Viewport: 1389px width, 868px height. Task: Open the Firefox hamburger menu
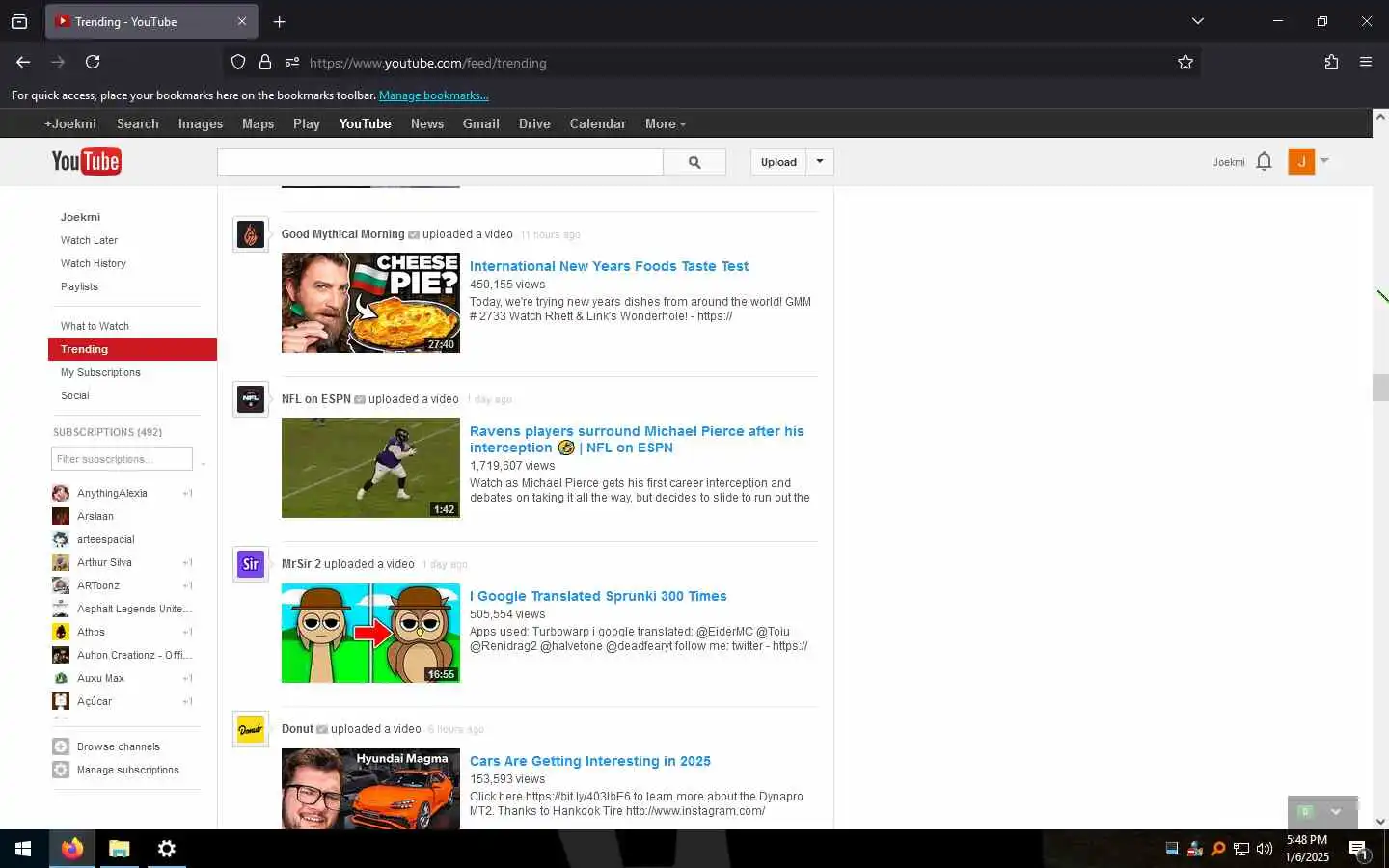(x=1366, y=62)
